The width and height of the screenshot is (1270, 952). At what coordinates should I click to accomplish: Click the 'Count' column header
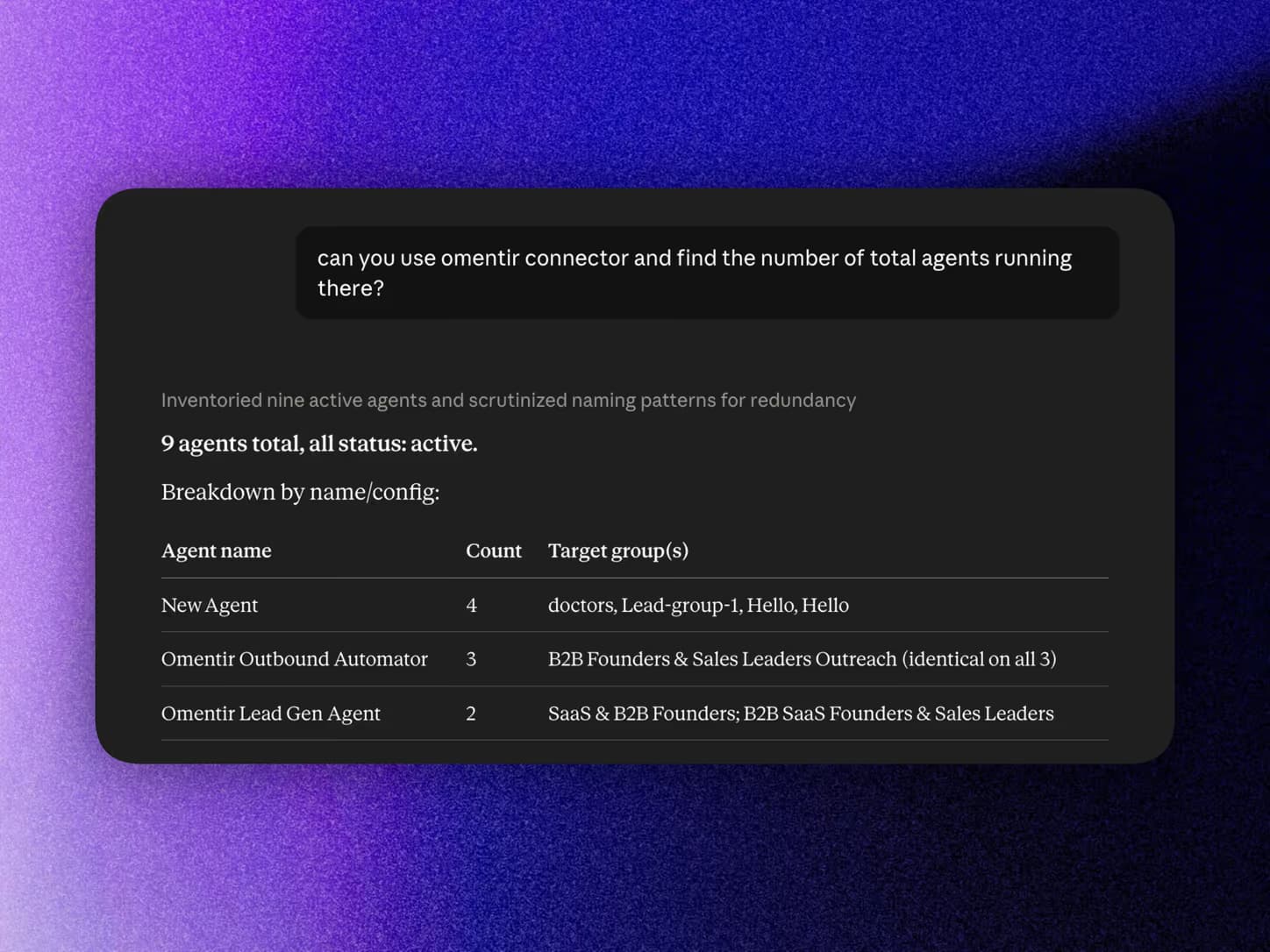pyautogui.click(x=494, y=551)
